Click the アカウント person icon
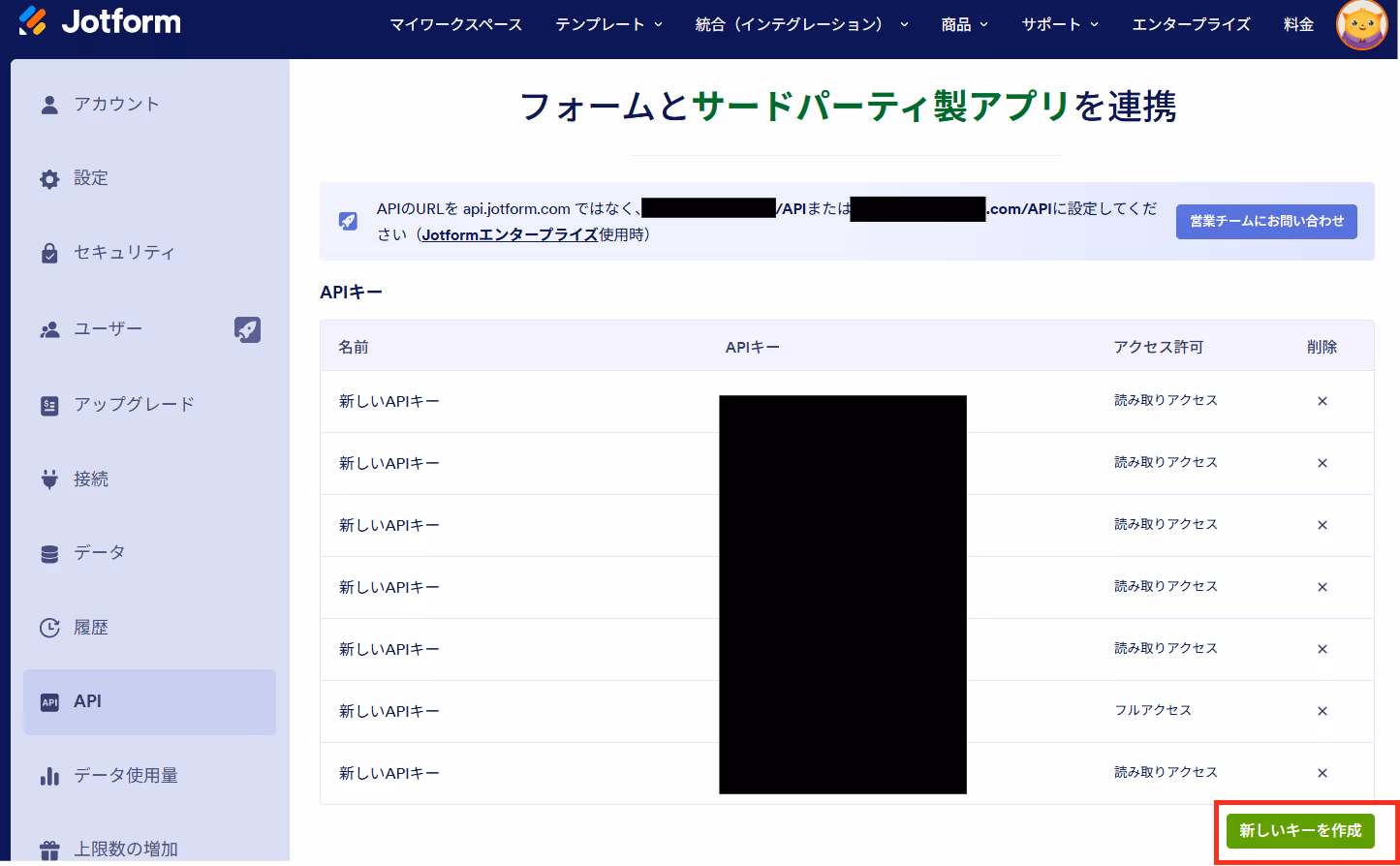 (49, 105)
